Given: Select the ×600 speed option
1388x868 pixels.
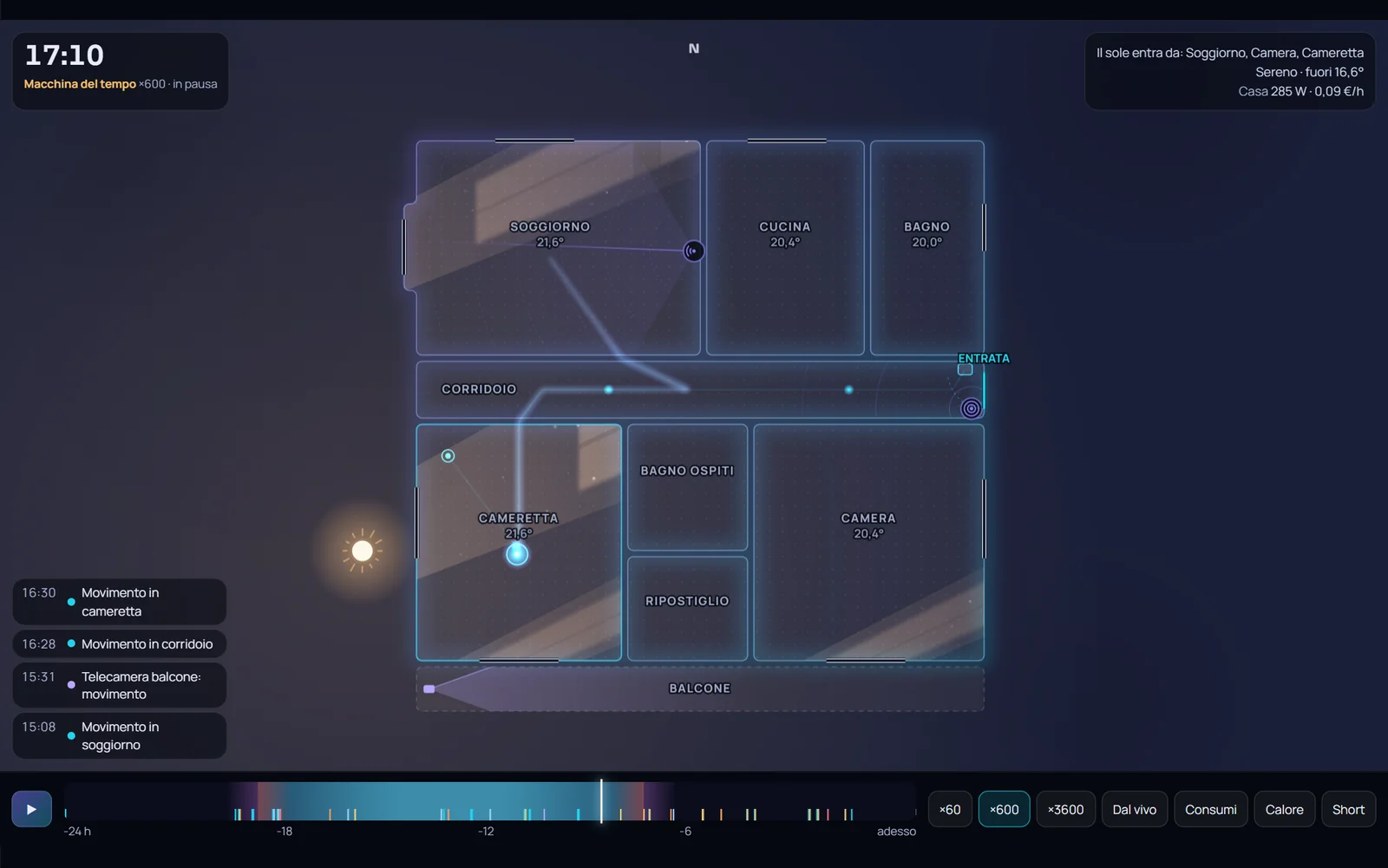Looking at the screenshot, I should 1005,809.
